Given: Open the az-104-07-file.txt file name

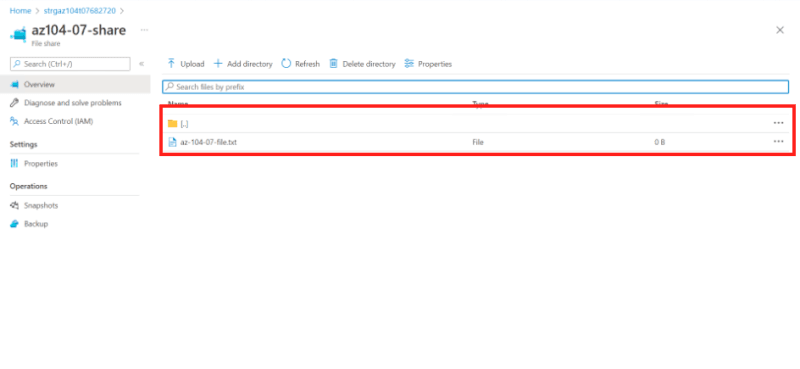Looking at the screenshot, I should 209,142.
